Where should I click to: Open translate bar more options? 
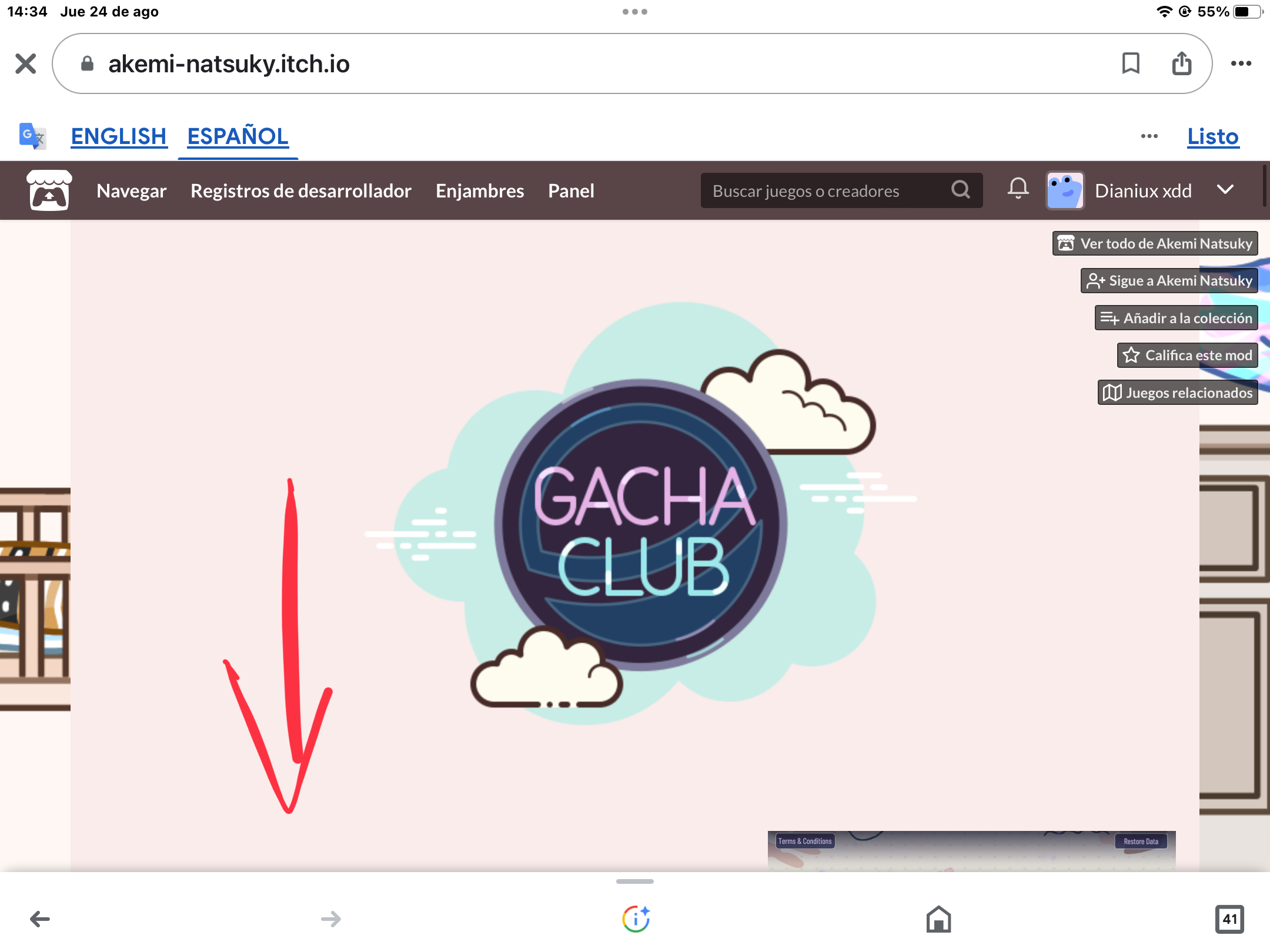[1149, 136]
